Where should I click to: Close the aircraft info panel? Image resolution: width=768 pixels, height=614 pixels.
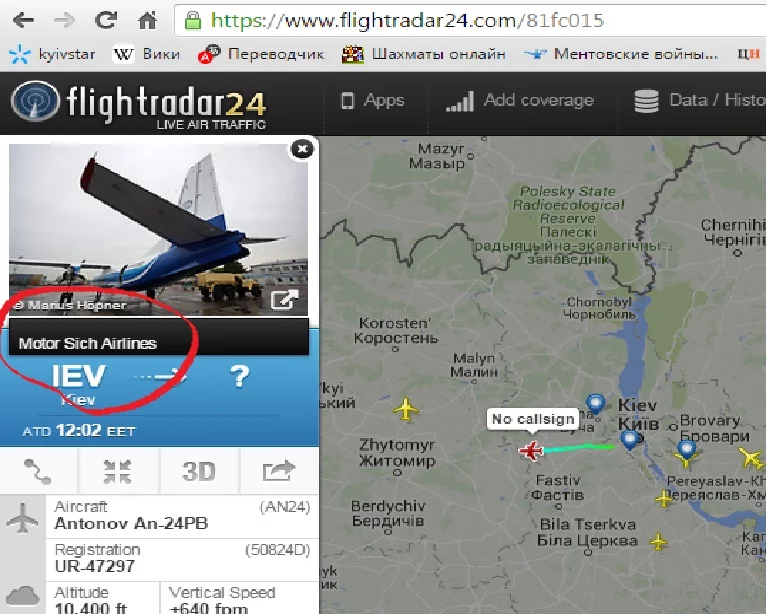pos(302,149)
